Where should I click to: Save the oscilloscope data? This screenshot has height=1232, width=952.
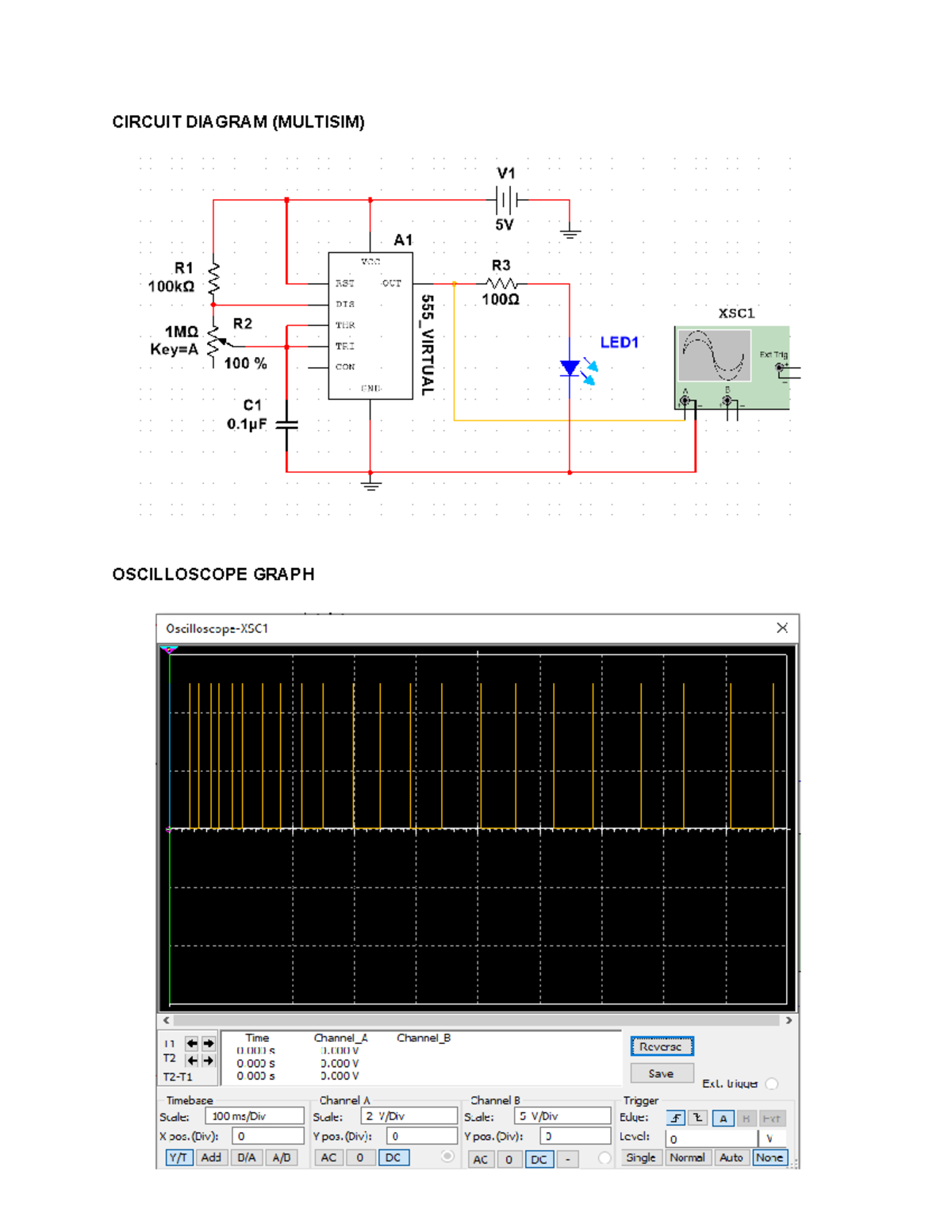(661, 1073)
